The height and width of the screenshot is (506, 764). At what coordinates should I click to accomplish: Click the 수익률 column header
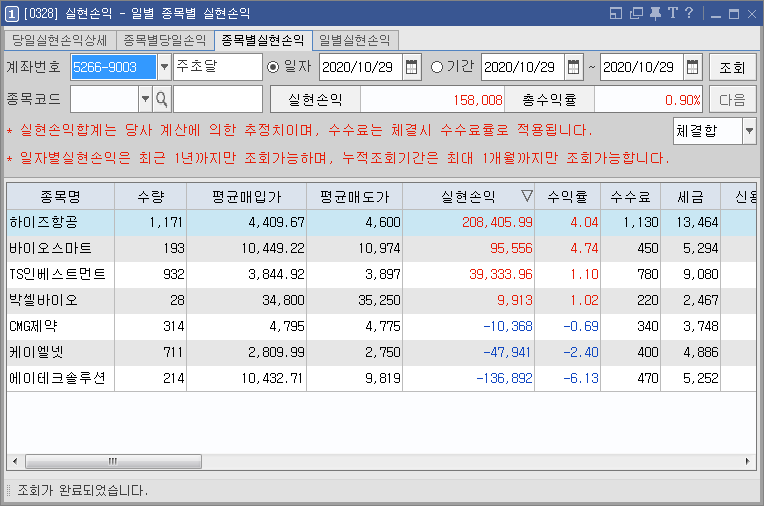point(567,196)
